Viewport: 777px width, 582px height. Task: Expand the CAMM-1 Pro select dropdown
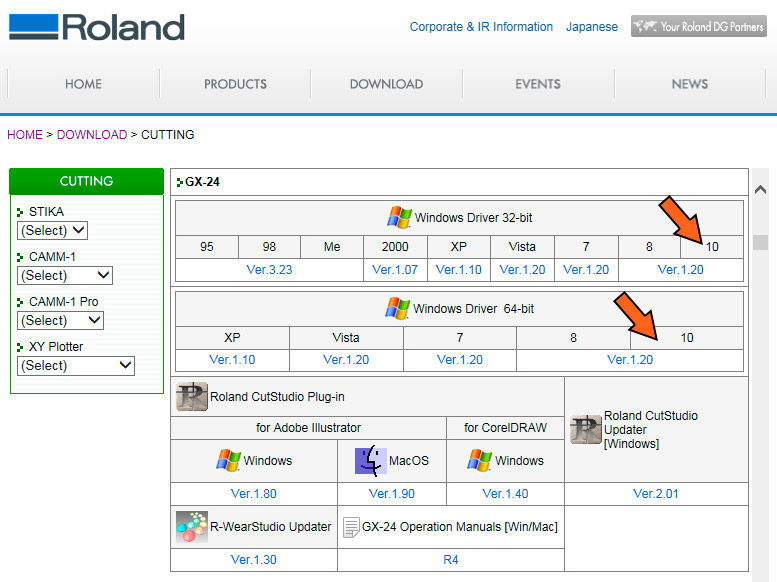point(61,320)
